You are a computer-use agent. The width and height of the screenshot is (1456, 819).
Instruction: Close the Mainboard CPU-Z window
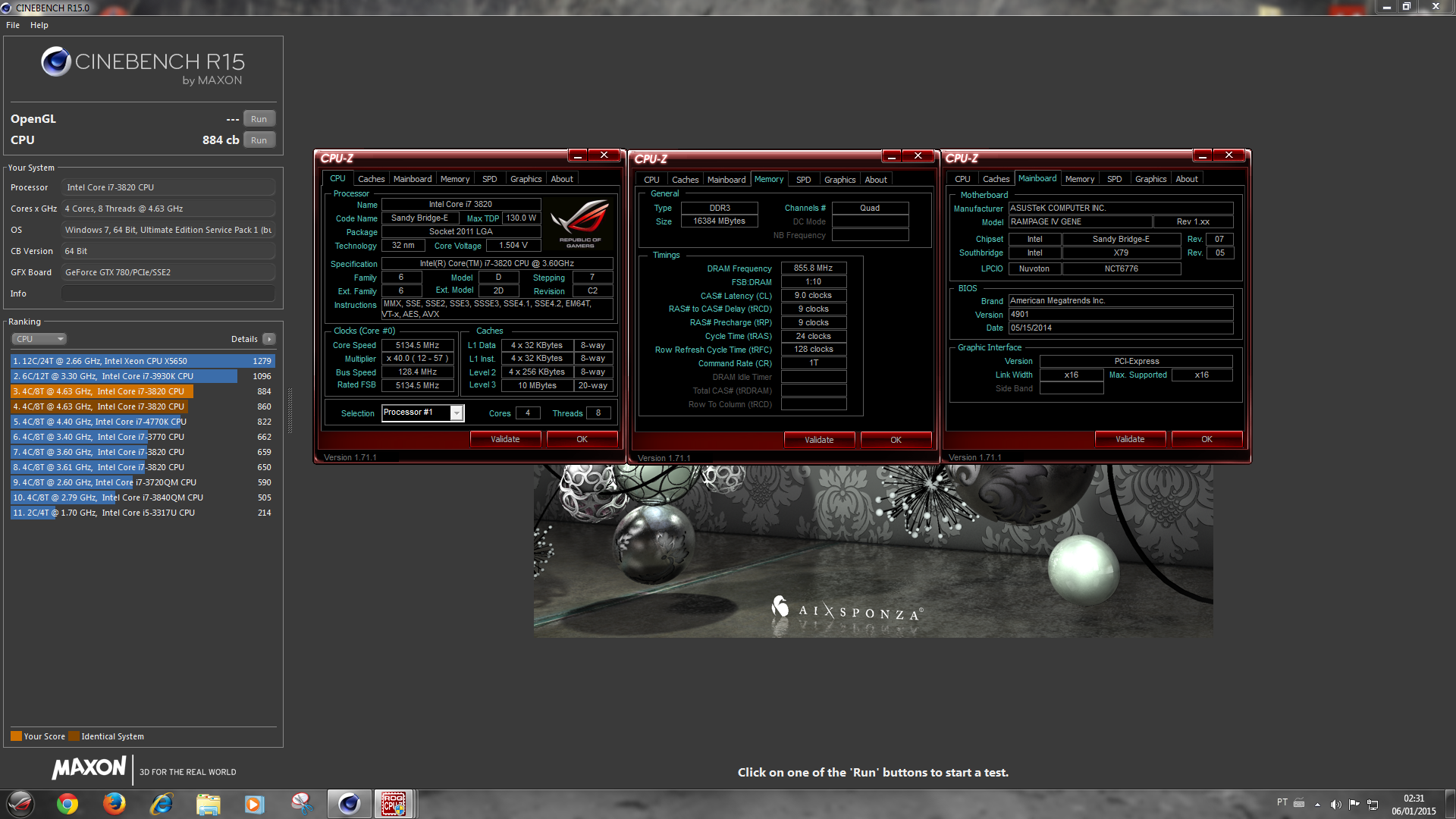pyautogui.click(x=1228, y=155)
